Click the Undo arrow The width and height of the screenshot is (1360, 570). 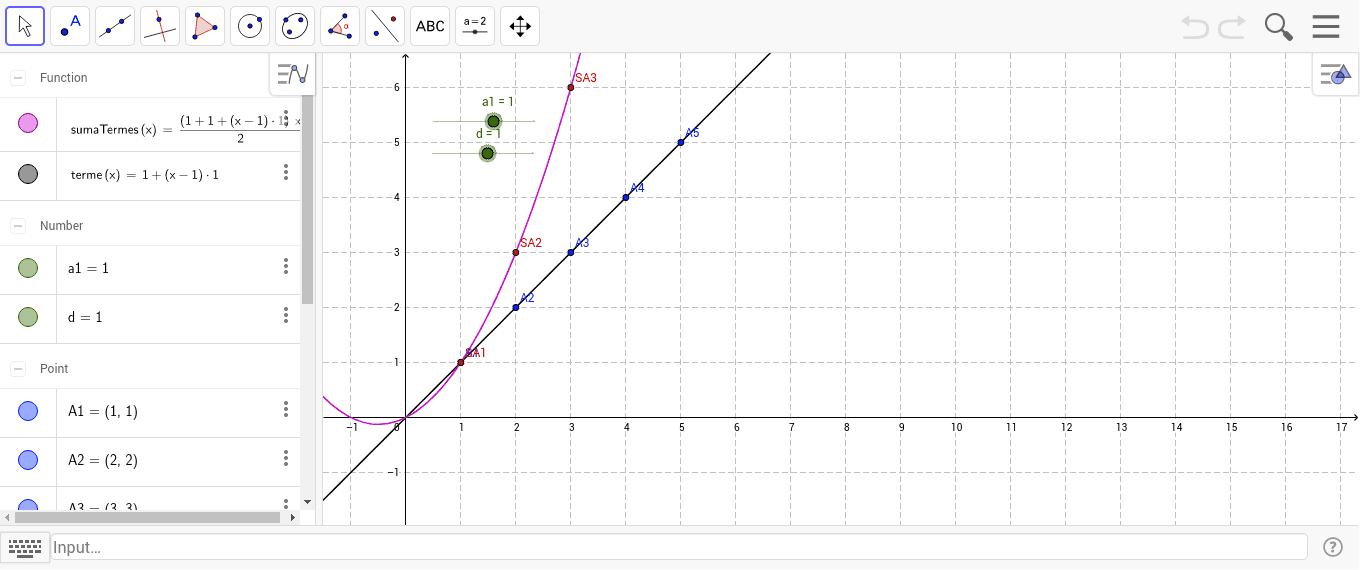click(1195, 27)
